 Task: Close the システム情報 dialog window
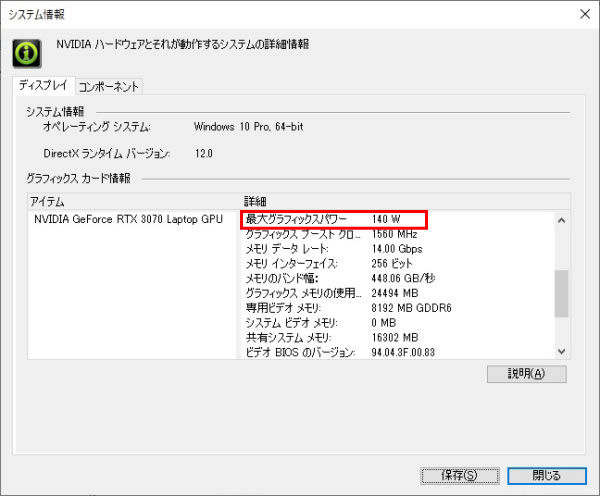coord(585,14)
